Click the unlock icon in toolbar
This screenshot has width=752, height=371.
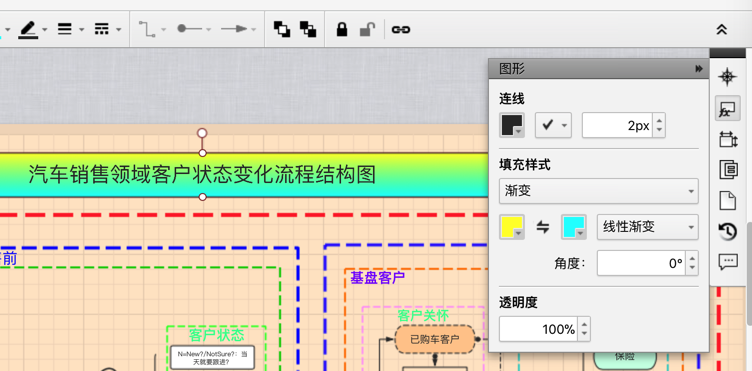pos(367,29)
